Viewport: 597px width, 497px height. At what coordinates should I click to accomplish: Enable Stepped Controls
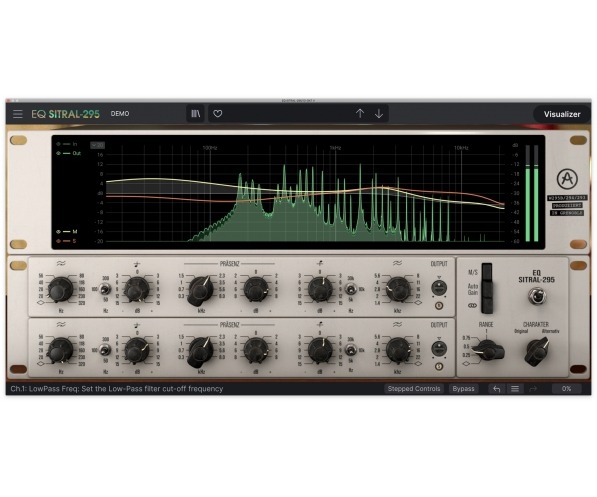coord(413,389)
